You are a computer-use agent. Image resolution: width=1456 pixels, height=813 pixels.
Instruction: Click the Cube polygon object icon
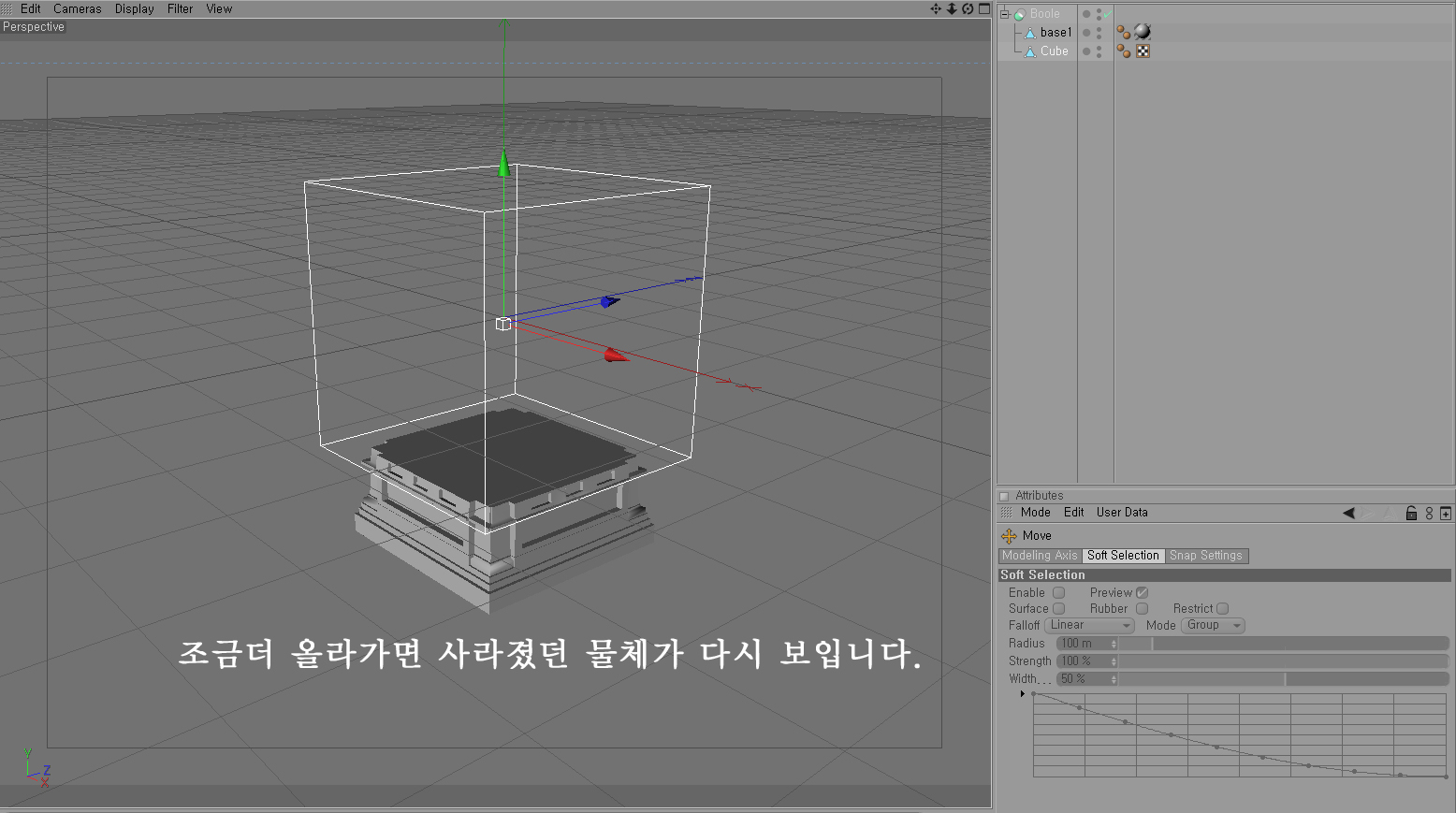[1030, 51]
